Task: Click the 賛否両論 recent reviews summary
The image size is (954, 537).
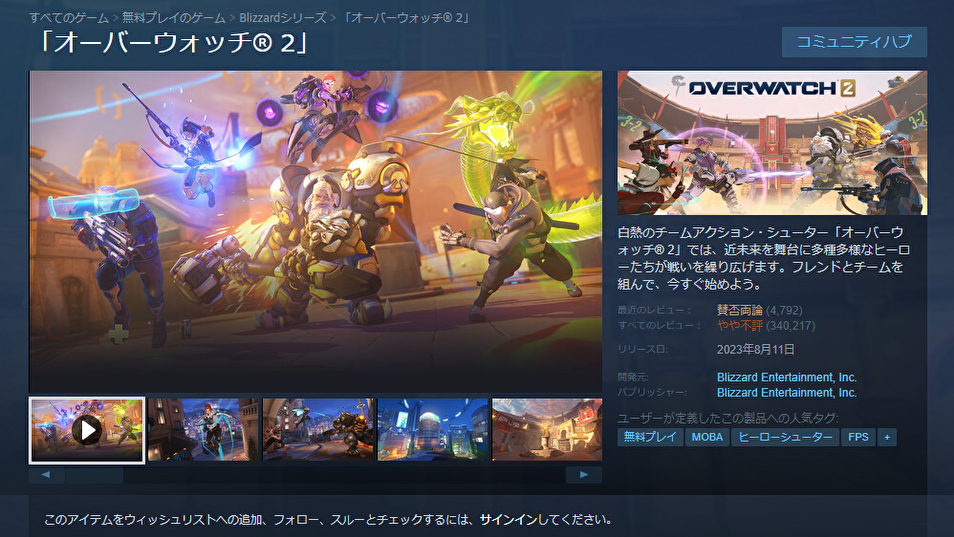Action: (739, 310)
